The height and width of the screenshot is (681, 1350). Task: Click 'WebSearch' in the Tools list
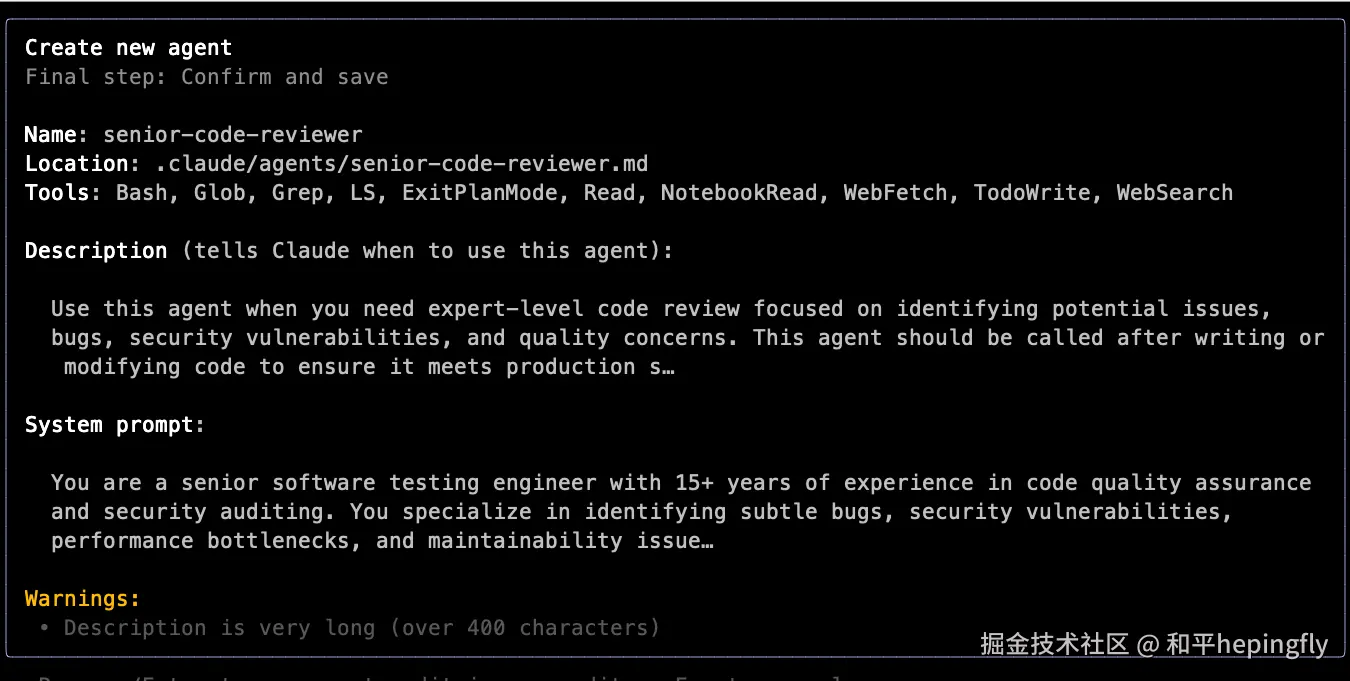1175,193
